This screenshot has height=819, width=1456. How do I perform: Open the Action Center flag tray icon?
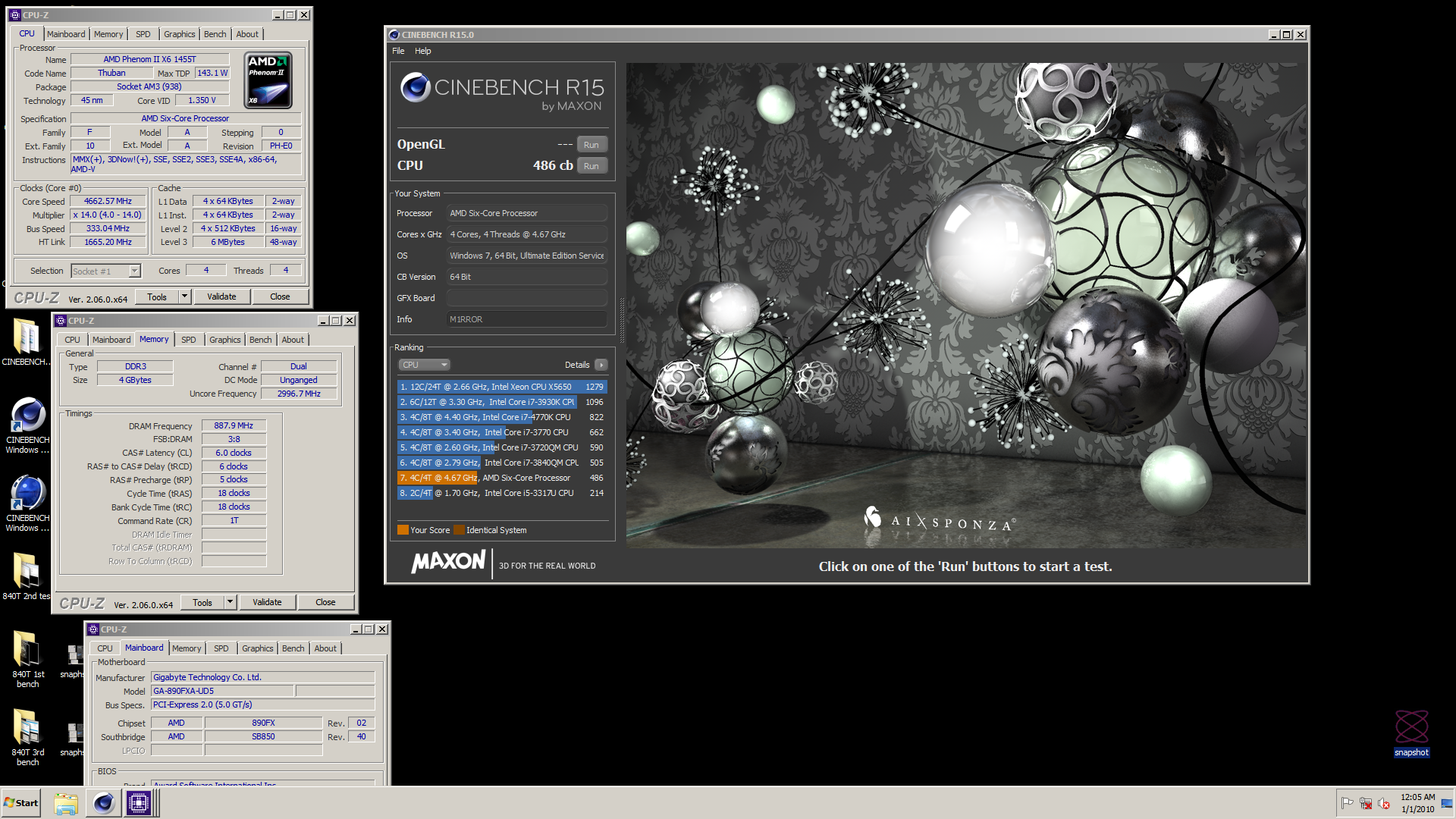(1348, 803)
